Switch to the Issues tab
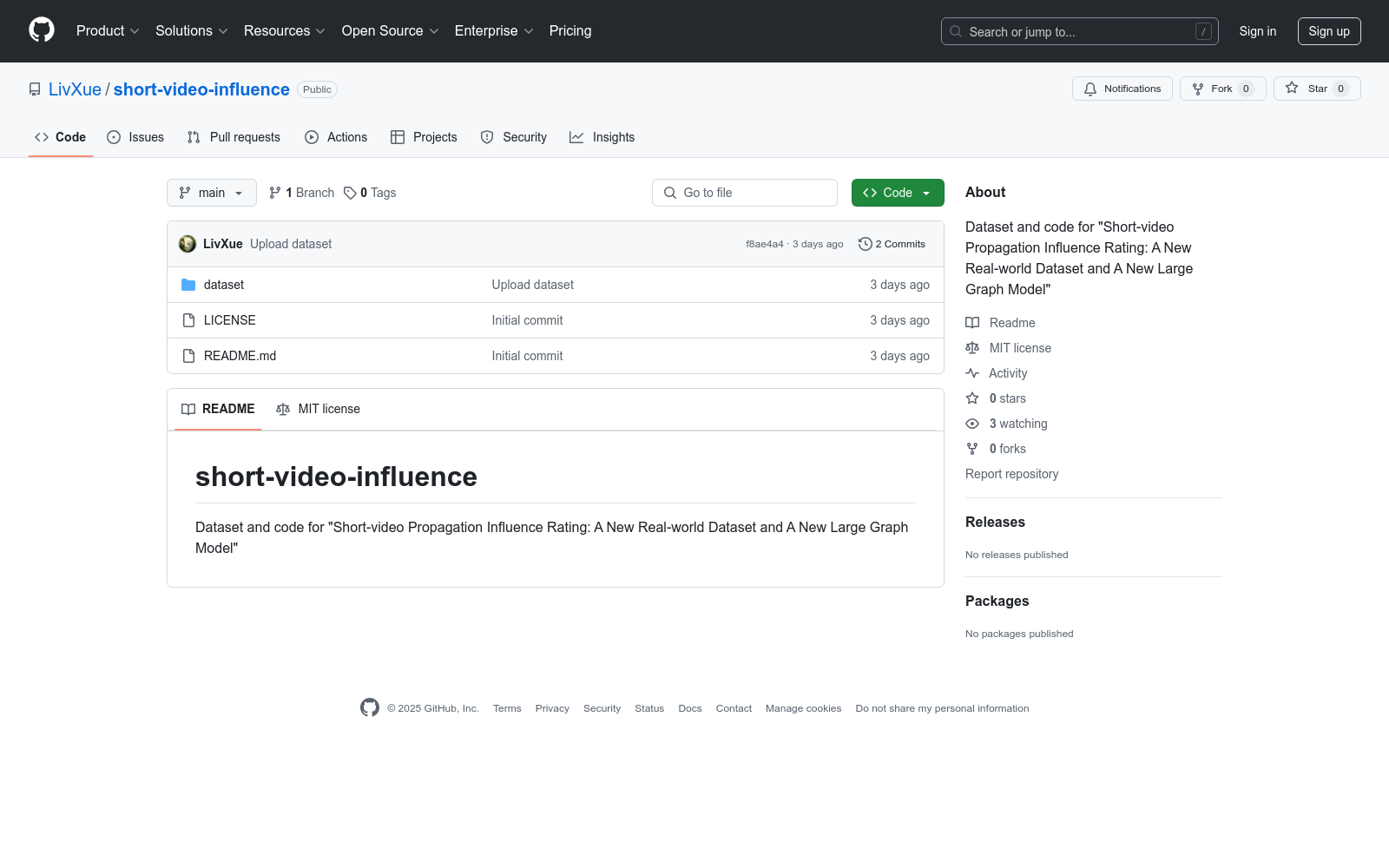The image size is (1389, 868). coord(135,137)
